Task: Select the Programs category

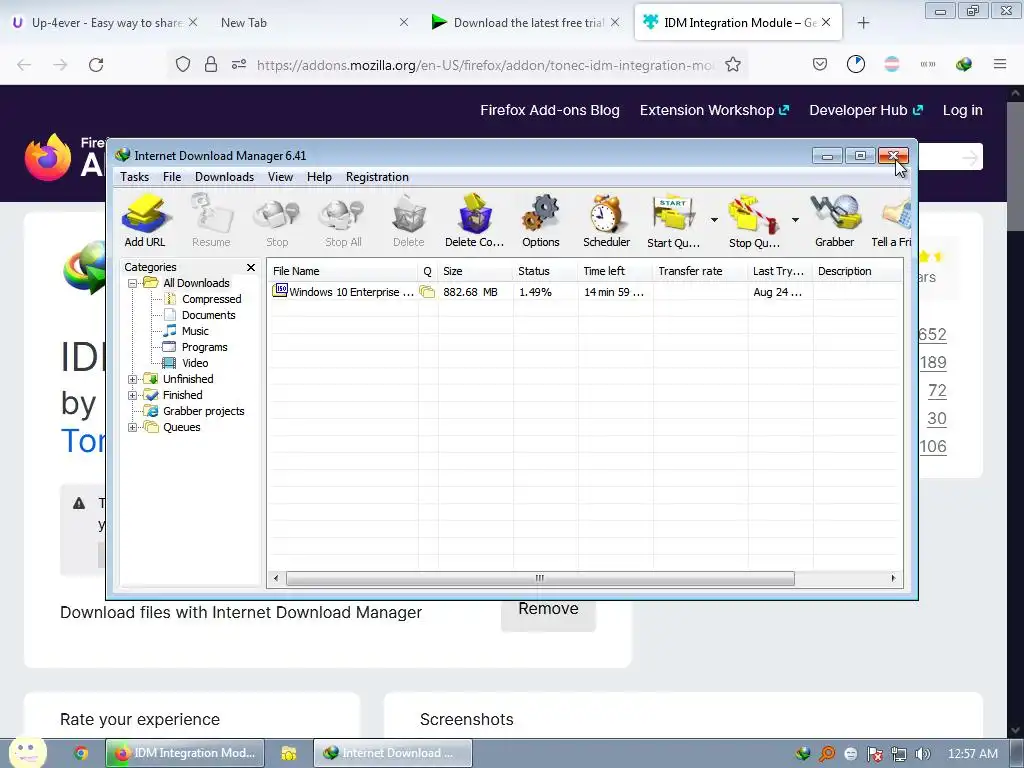Action: pyautogui.click(x=204, y=347)
